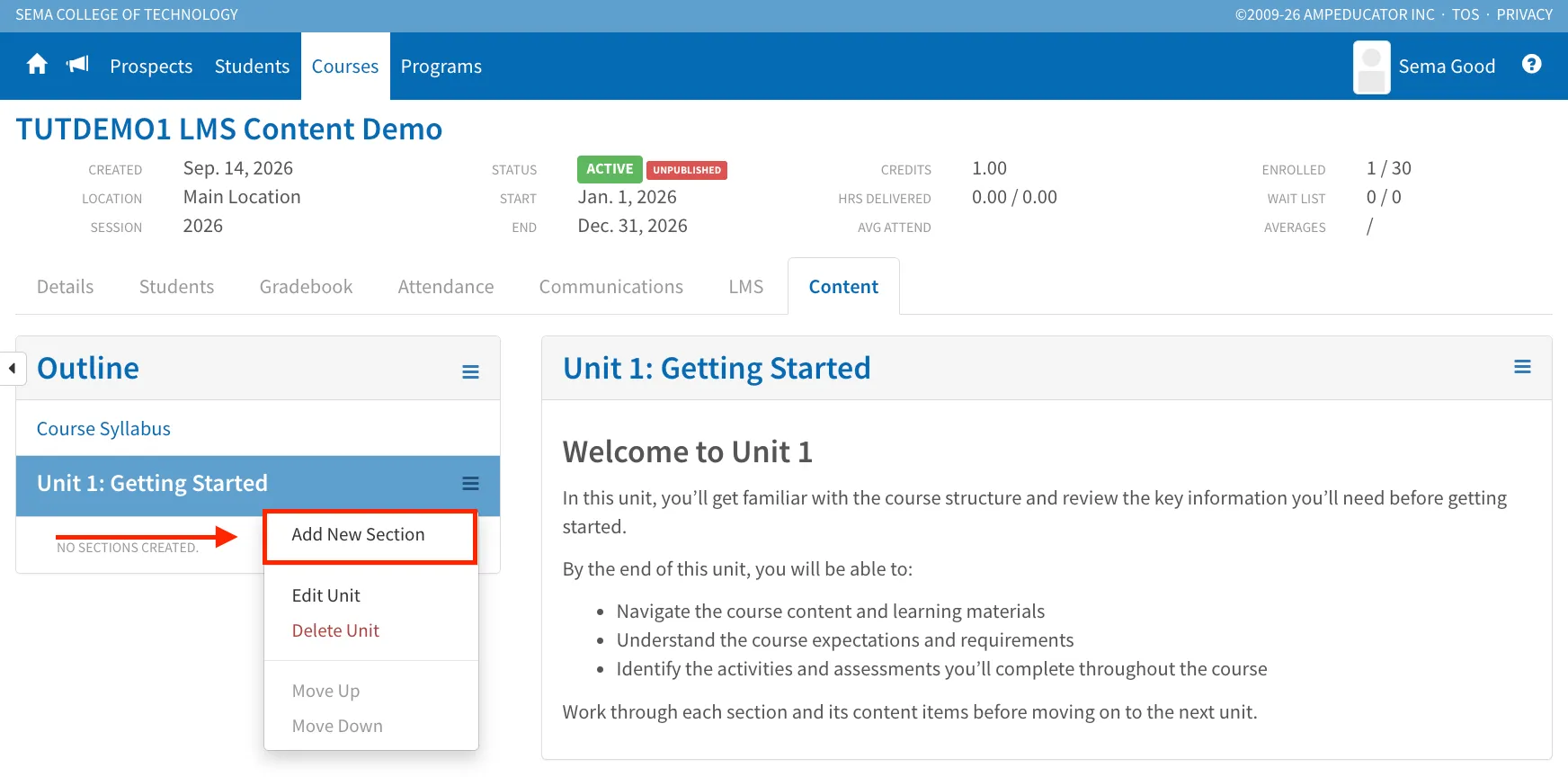Click the UNPUBLISHED status badge
This screenshot has height=777, width=1568.
pyautogui.click(x=687, y=170)
